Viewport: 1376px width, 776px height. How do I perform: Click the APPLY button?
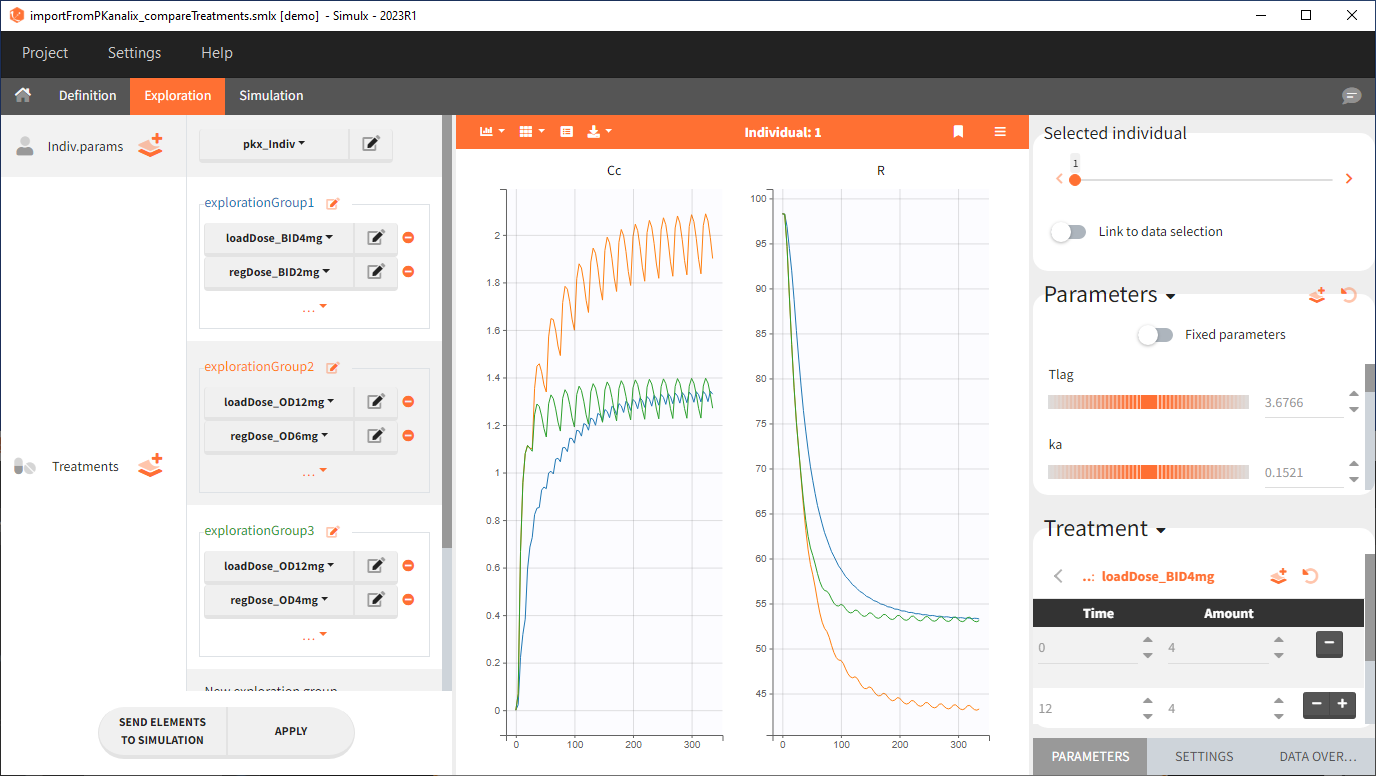click(x=291, y=731)
